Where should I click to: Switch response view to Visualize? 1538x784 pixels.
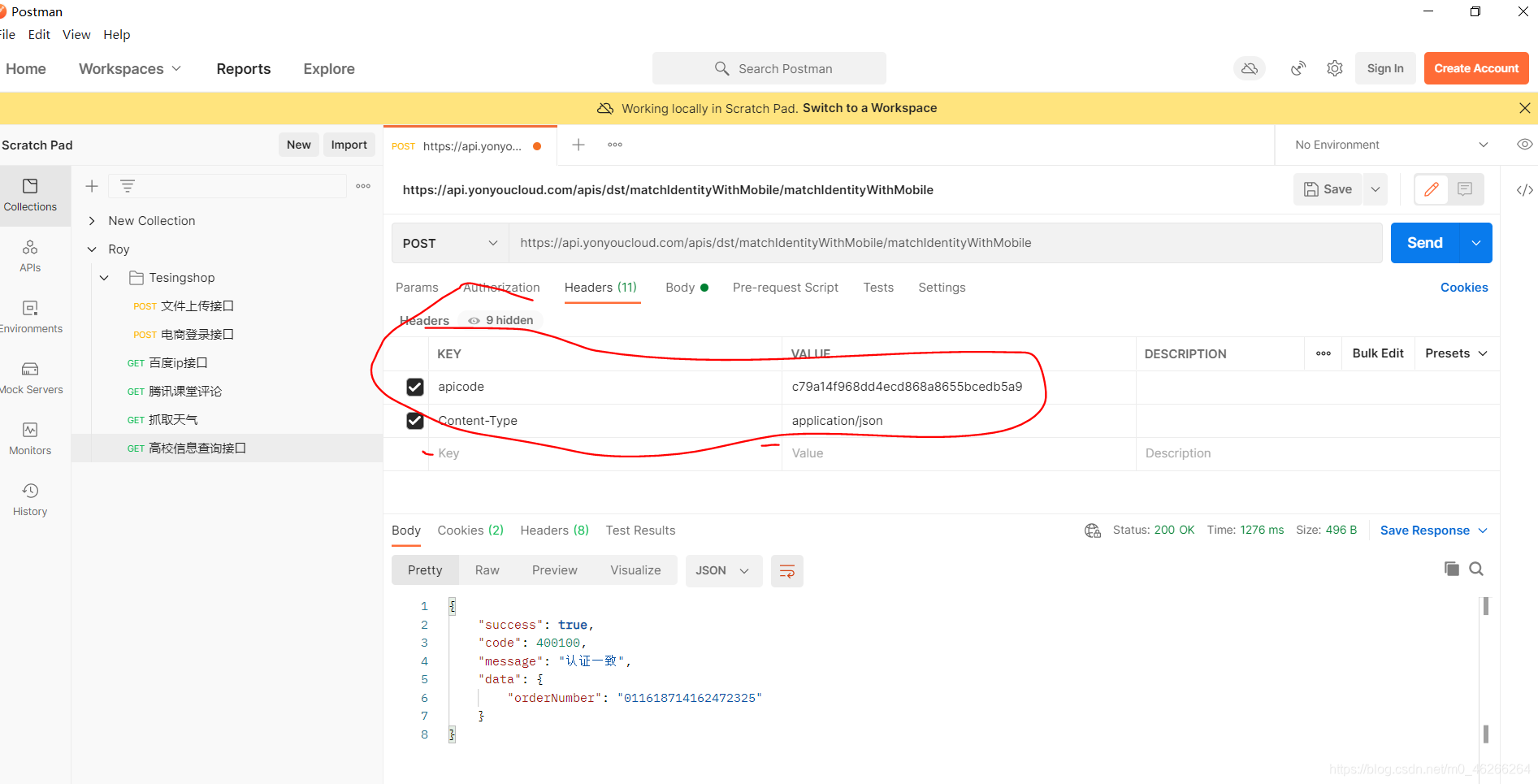coord(635,571)
